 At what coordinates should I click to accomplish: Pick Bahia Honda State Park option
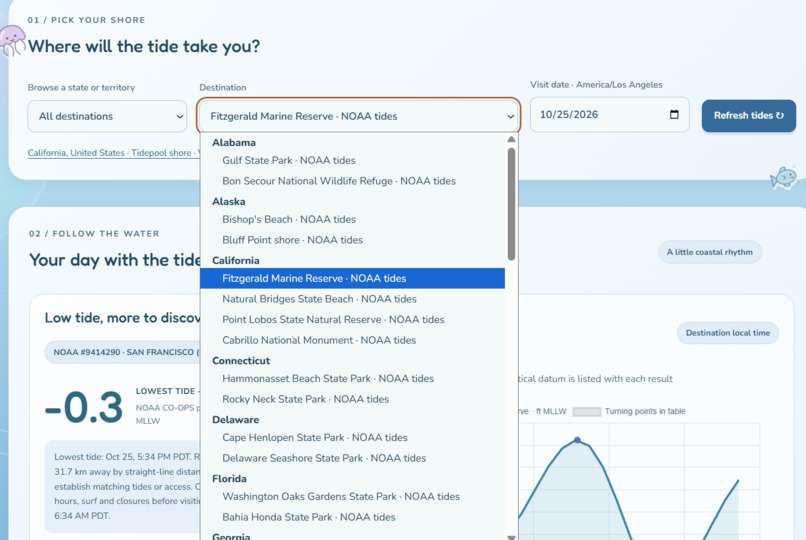coord(352,517)
